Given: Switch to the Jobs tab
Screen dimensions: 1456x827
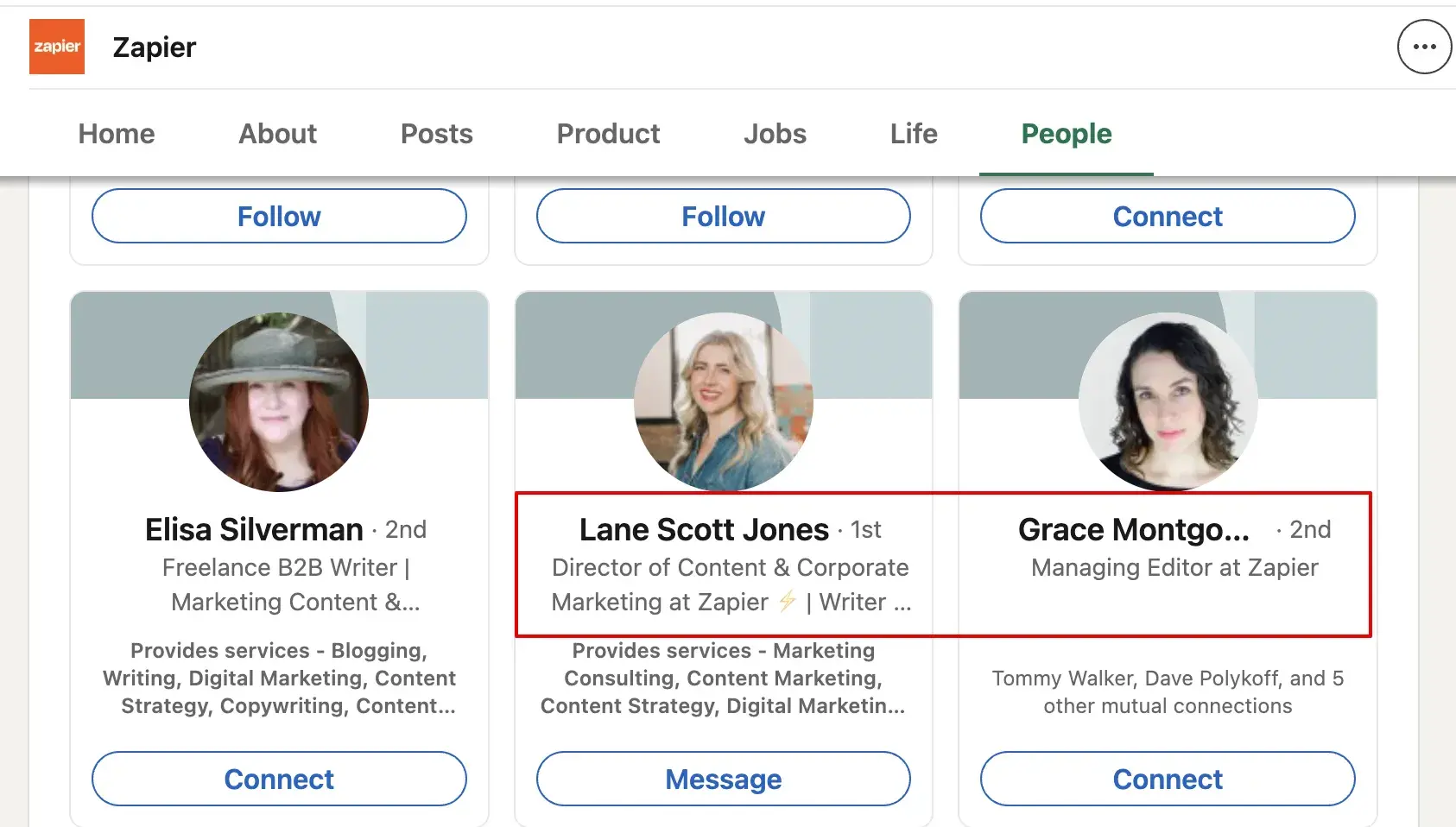Looking at the screenshot, I should [x=775, y=134].
